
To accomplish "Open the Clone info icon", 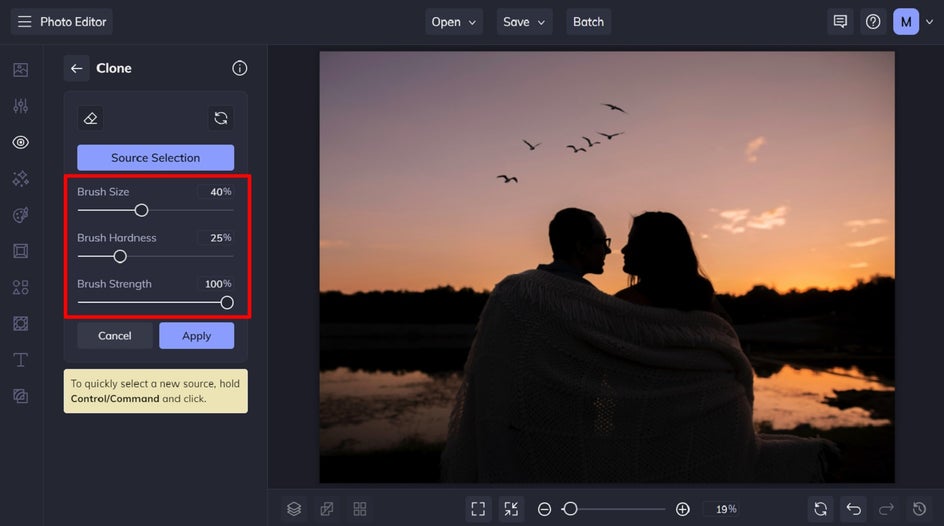I will (239, 68).
